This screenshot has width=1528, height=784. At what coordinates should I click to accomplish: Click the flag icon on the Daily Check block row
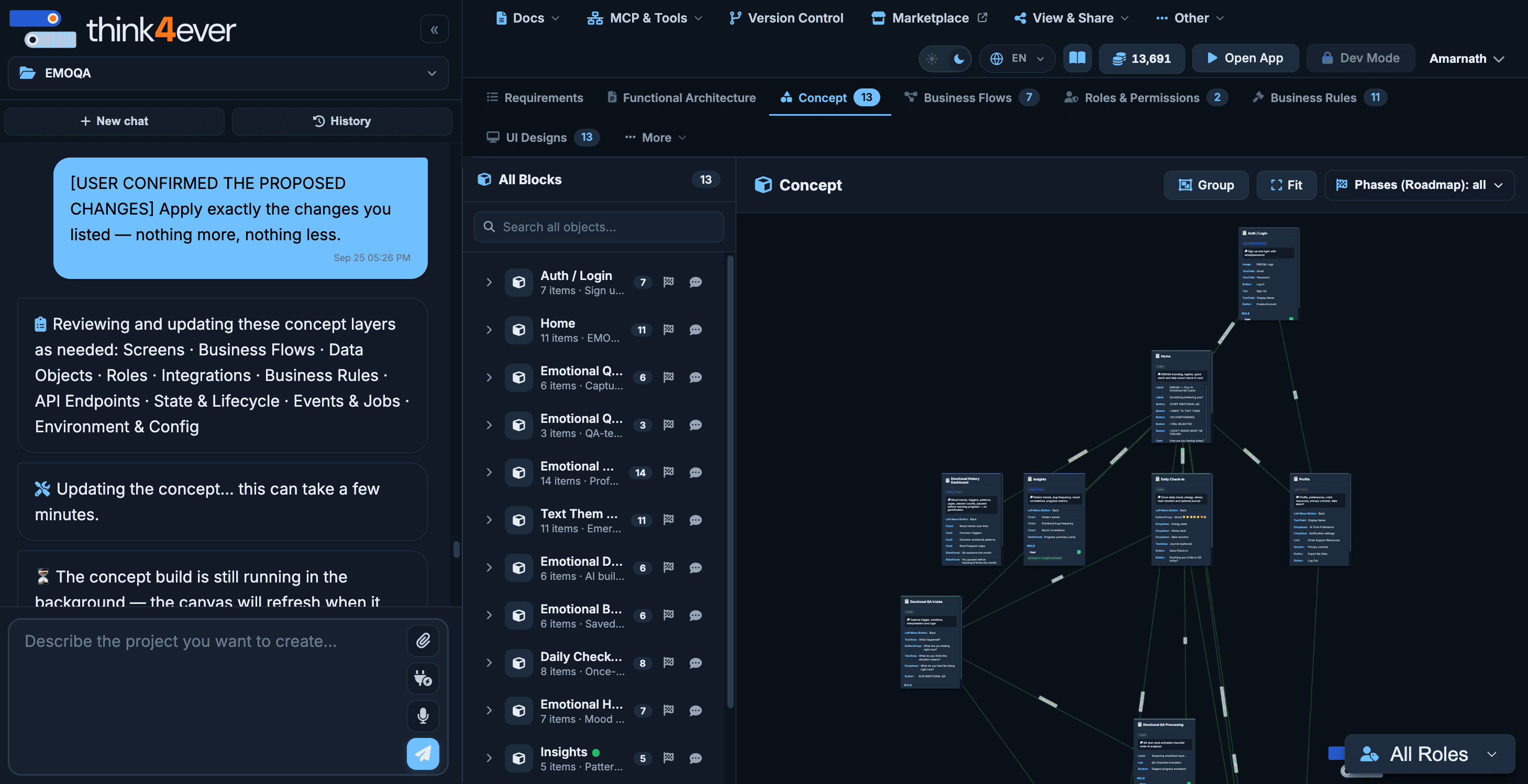pyautogui.click(x=669, y=663)
